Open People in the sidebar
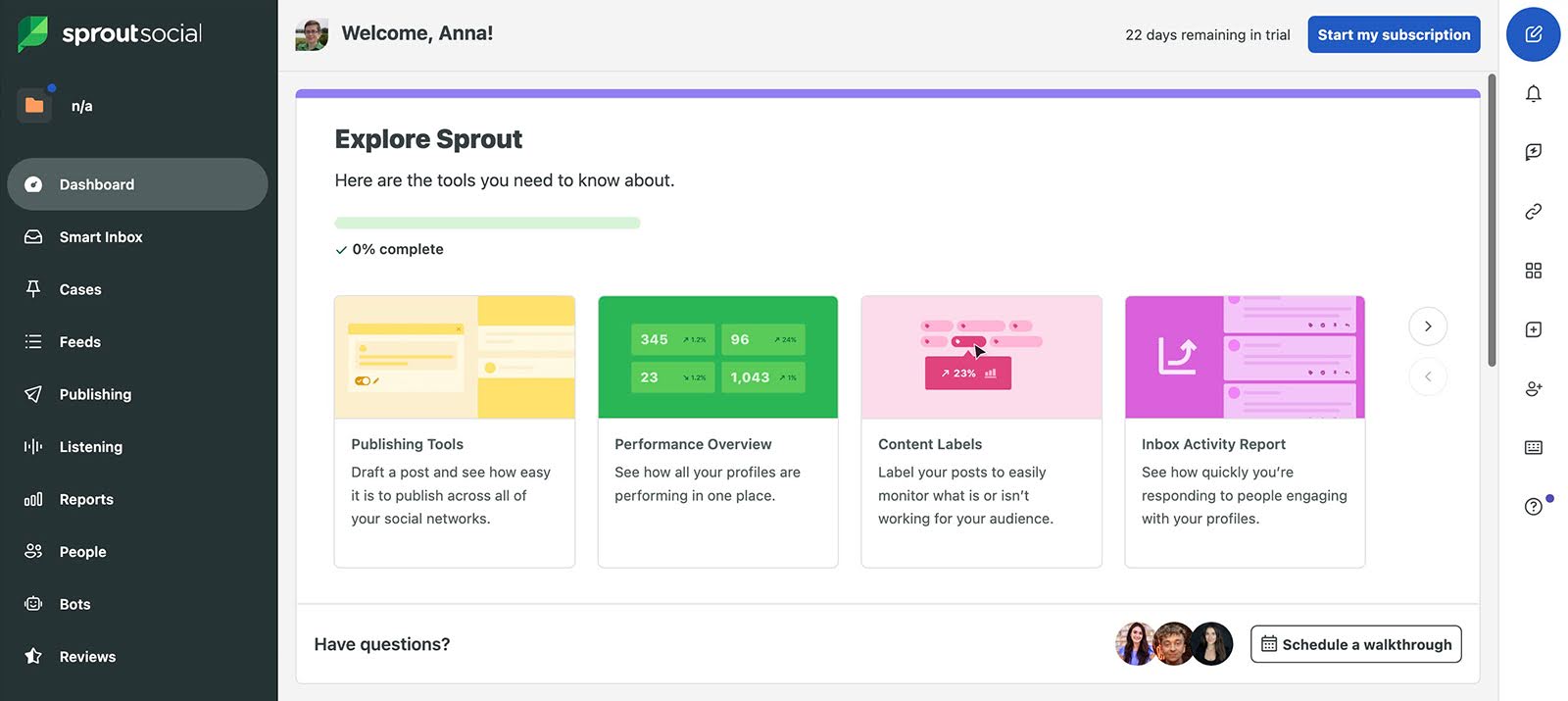 tap(137, 552)
